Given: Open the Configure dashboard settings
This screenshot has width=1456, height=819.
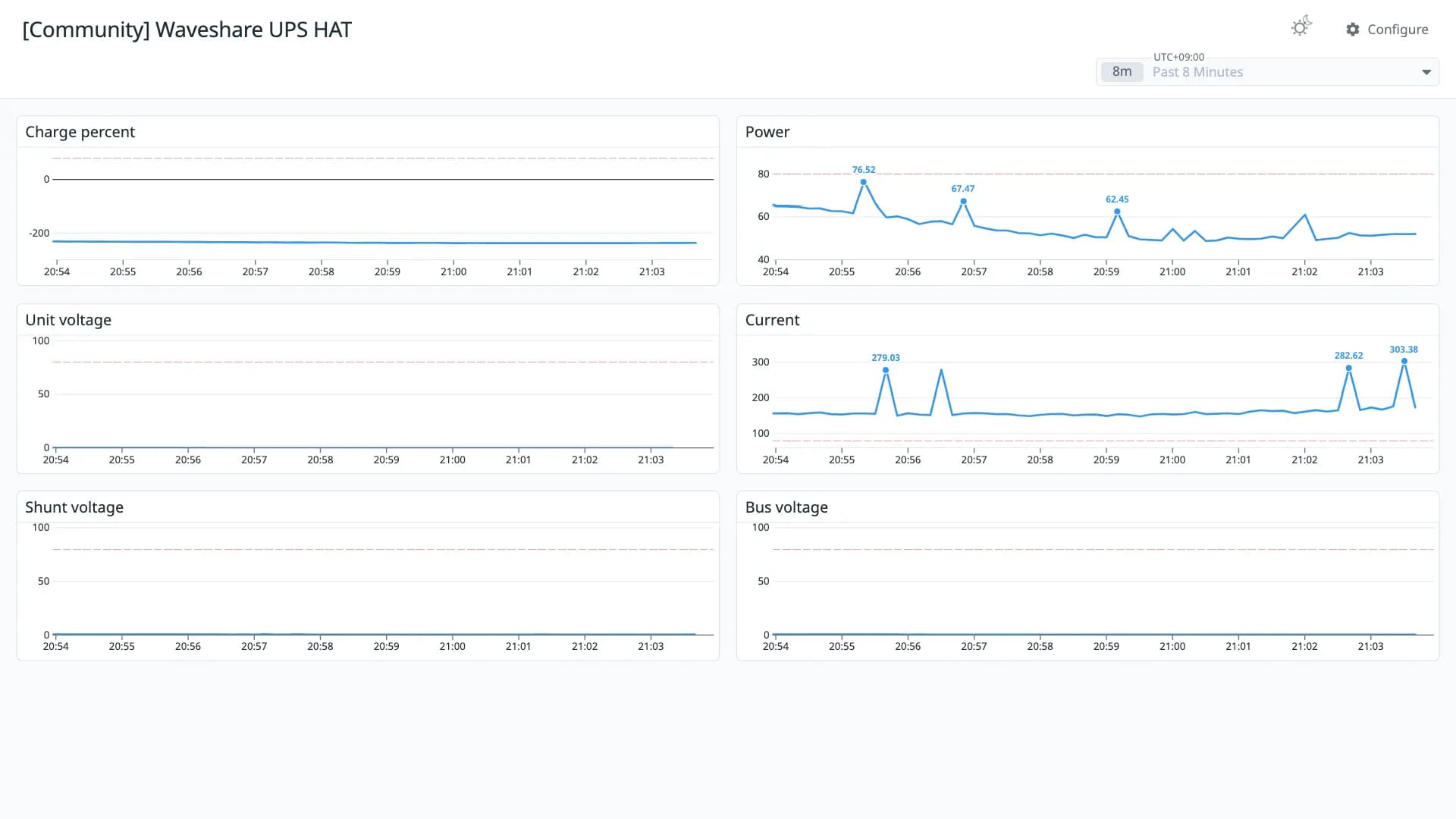Looking at the screenshot, I should [x=1387, y=30].
